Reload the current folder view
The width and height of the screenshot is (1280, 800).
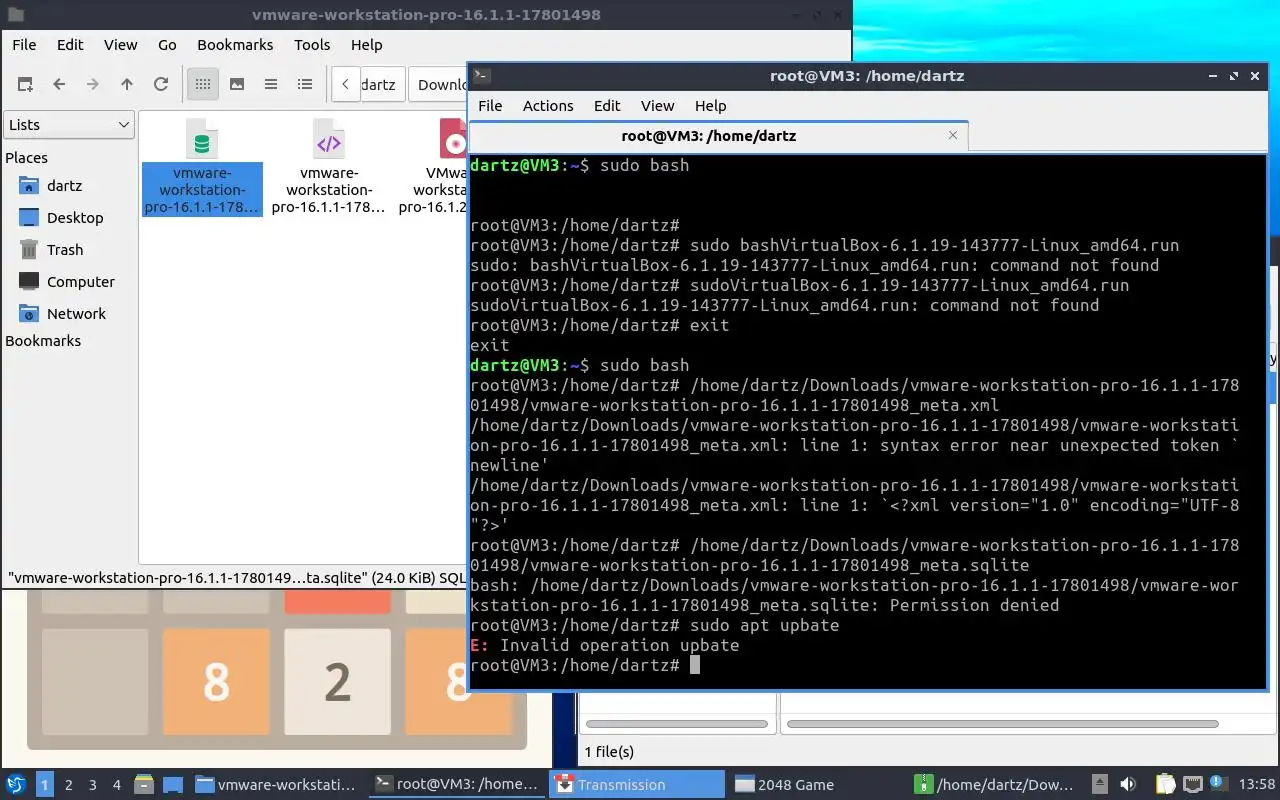click(161, 85)
